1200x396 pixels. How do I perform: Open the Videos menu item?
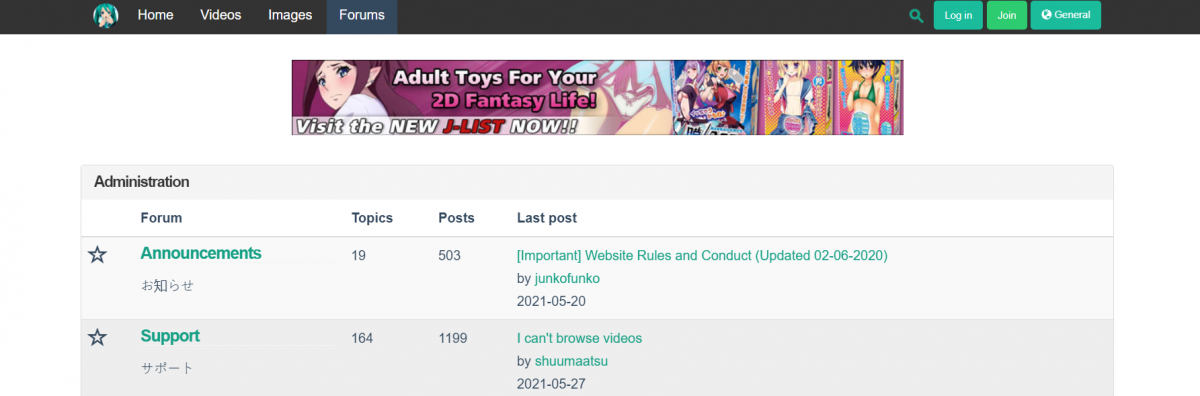pos(220,16)
